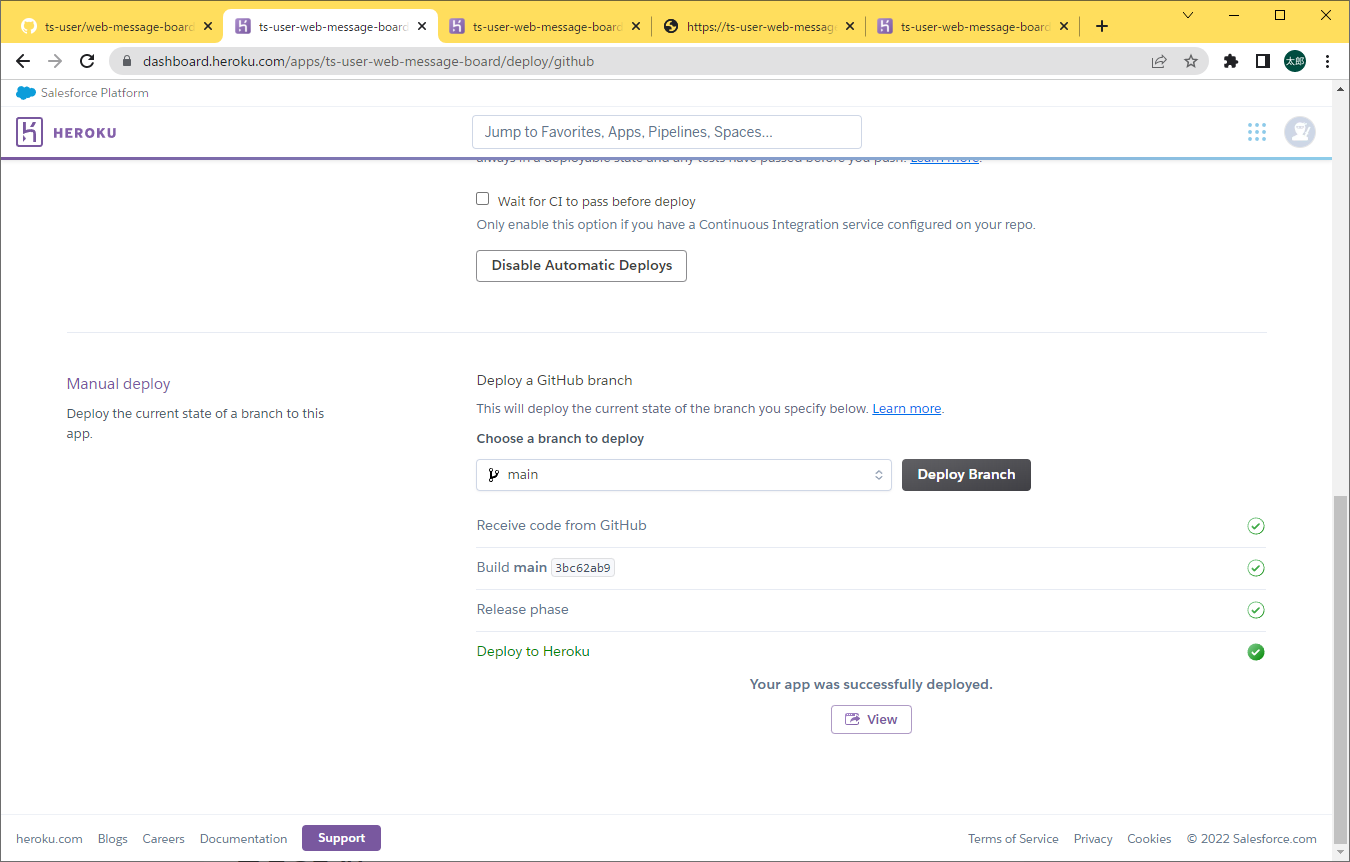Click the HEROKU wordmark text

[85, 132]
